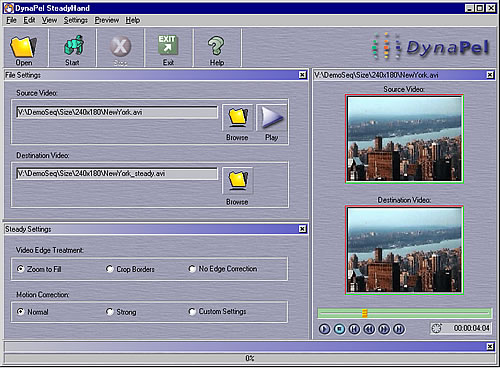Close the progress bar panel

coord(490,347)
